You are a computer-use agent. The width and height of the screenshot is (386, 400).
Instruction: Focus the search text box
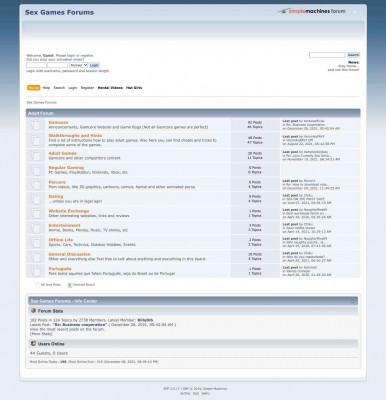pos(327,55)
